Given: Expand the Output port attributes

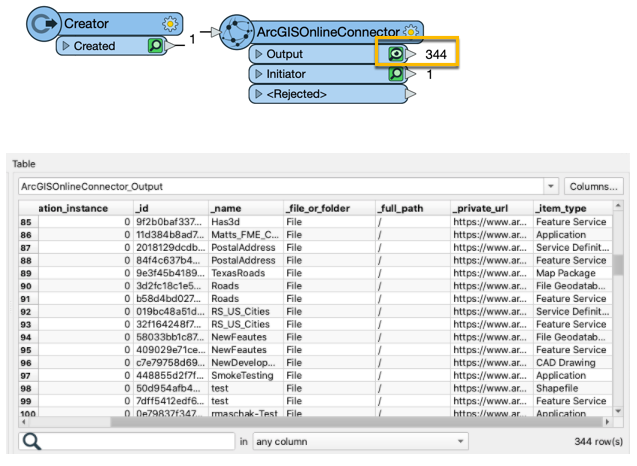Looking at the screenshot, I should point(259,54).
